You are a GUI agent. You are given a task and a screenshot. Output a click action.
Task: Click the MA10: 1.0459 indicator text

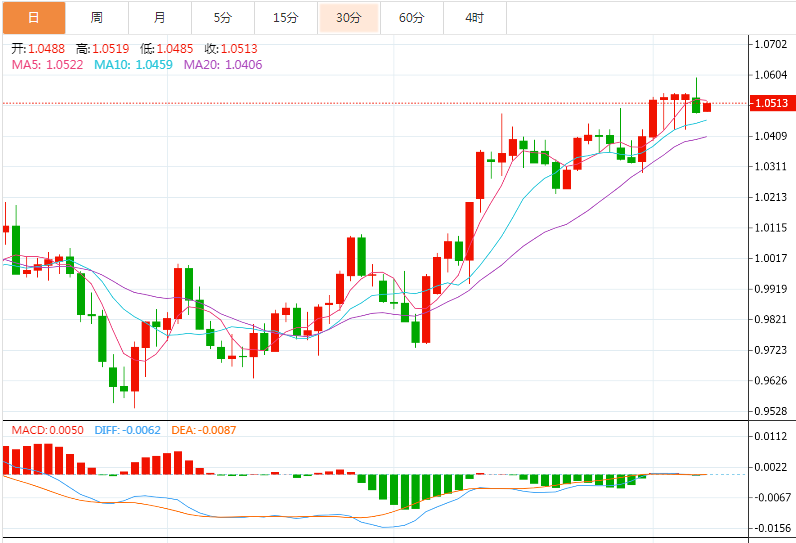(134, 64)
